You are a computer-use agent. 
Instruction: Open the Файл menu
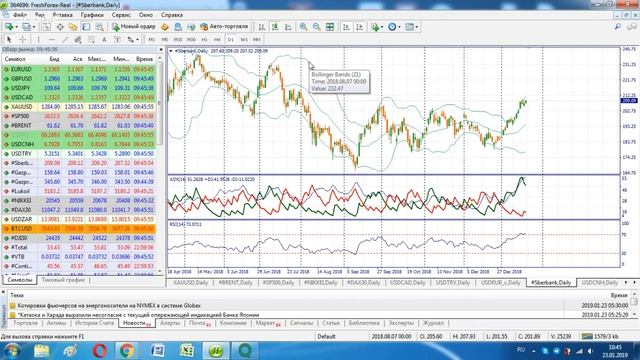coord(19,15)
